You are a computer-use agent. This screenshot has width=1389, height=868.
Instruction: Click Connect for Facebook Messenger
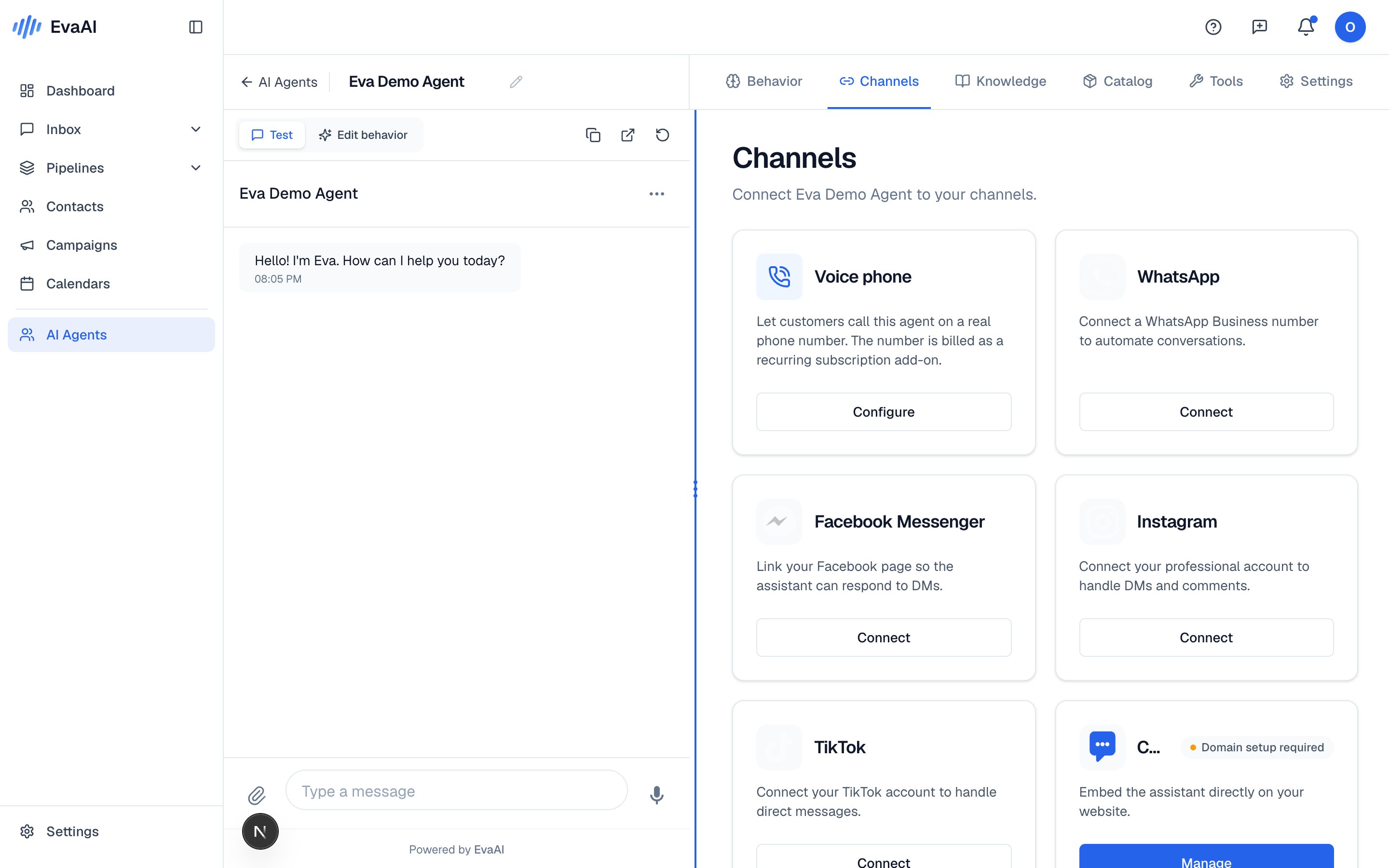tap(884, 637)
